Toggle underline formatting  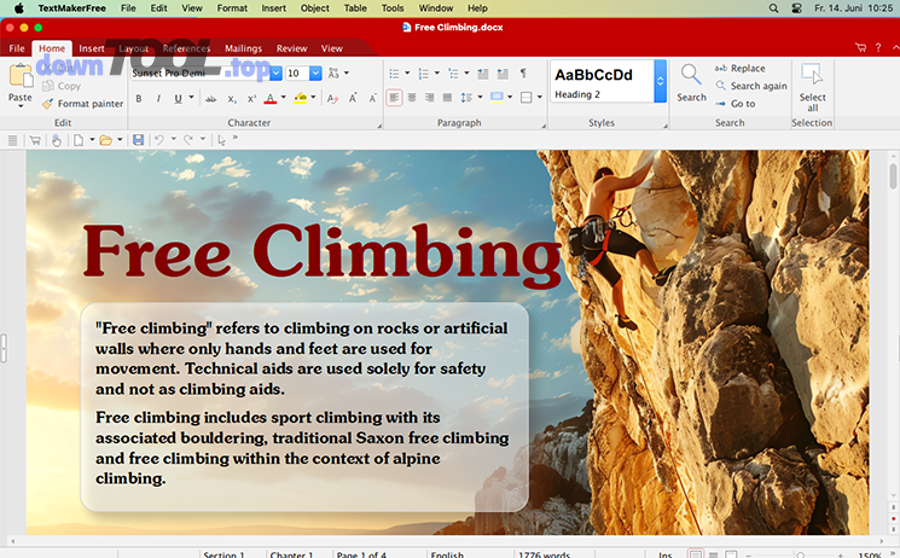[178, 99]
